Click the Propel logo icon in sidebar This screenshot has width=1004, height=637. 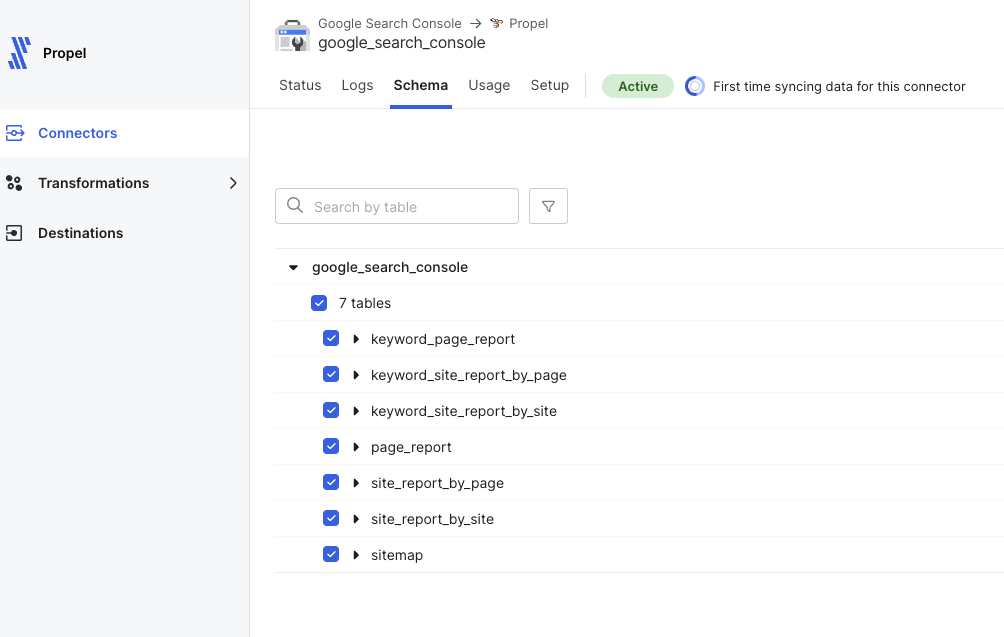click(x=19, y=53)
